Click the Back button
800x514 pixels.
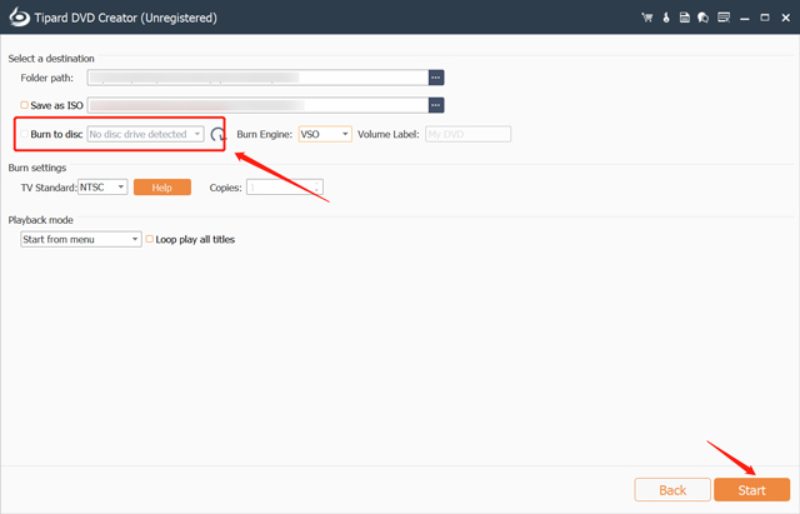pos(672,490)
